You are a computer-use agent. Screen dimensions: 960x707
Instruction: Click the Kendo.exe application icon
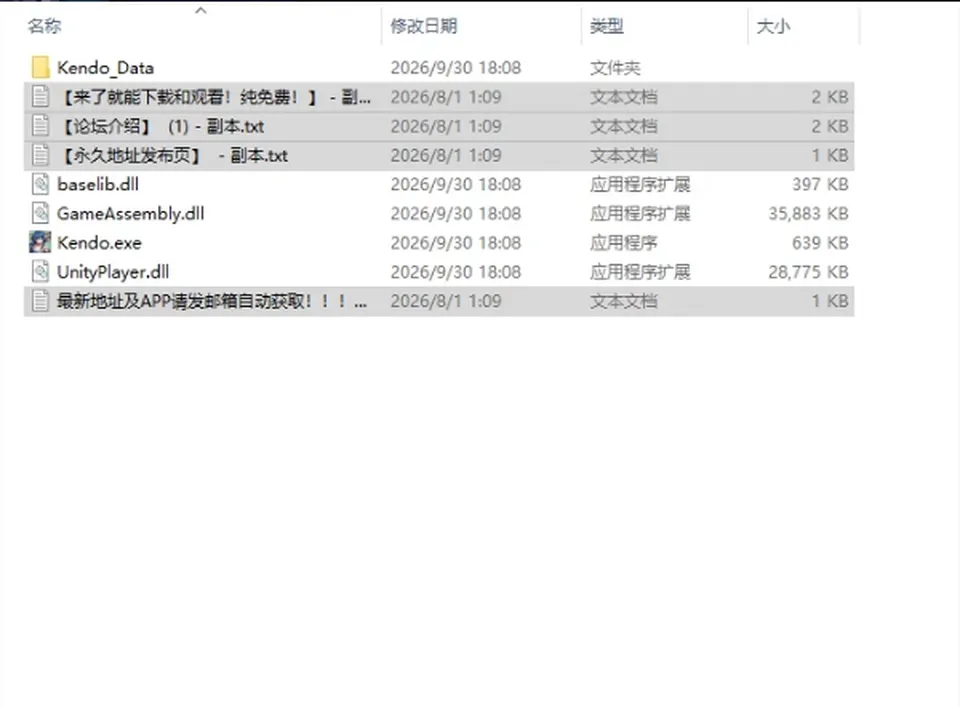pos(40,242)
